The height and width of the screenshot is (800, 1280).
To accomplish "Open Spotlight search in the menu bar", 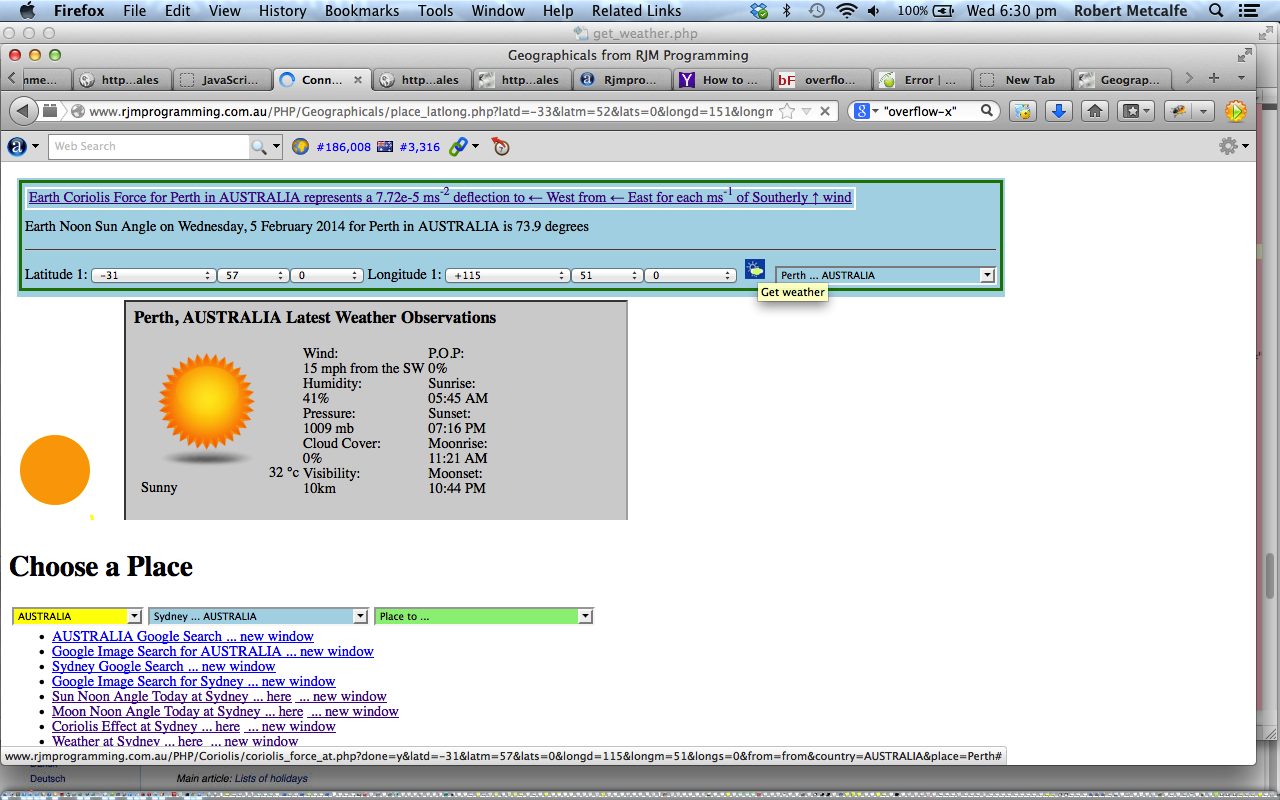I will (x=1216, y=11).
